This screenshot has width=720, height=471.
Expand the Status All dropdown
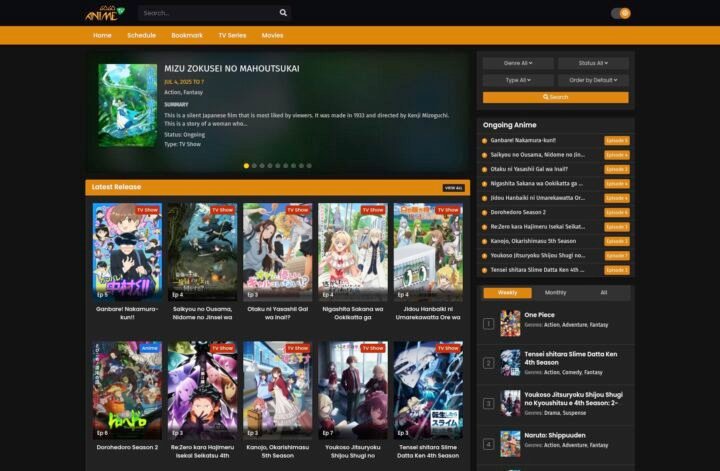[x=593, y=63]
